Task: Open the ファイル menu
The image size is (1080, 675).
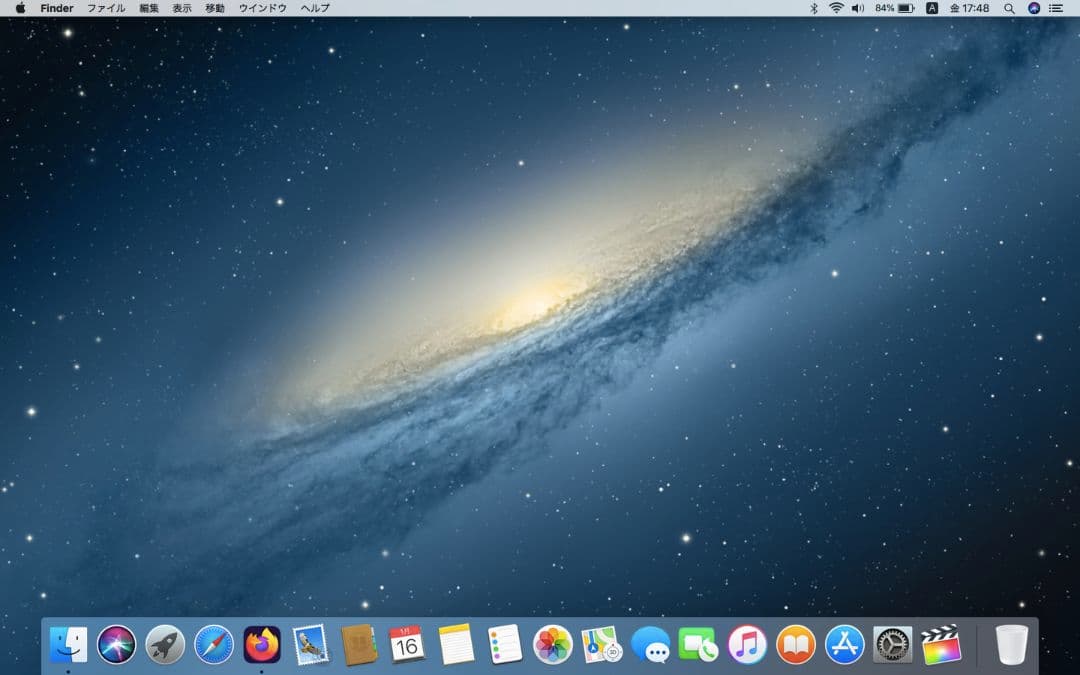Action: [105, 8]
